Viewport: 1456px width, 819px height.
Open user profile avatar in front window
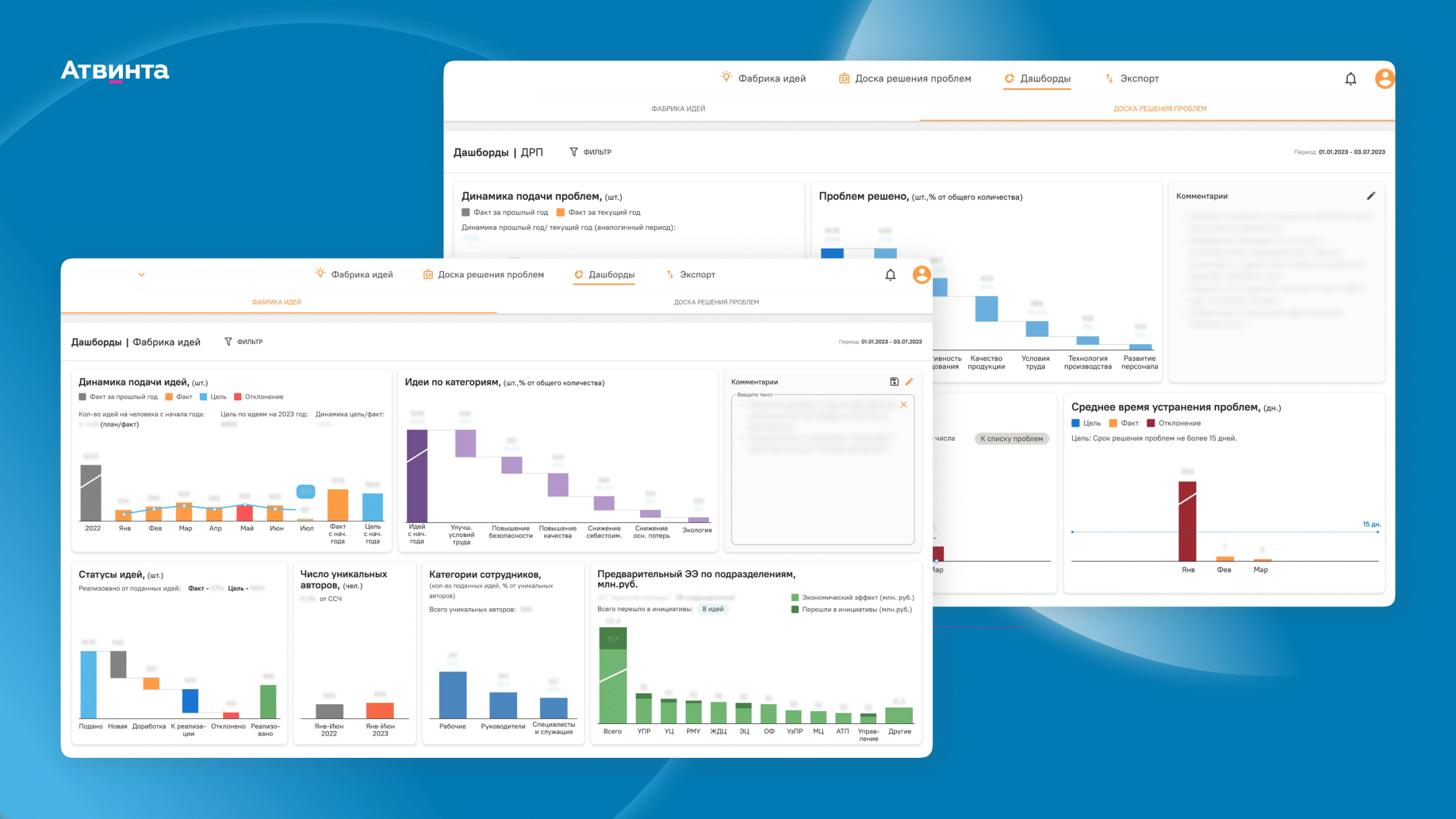(x=921, y=274)
